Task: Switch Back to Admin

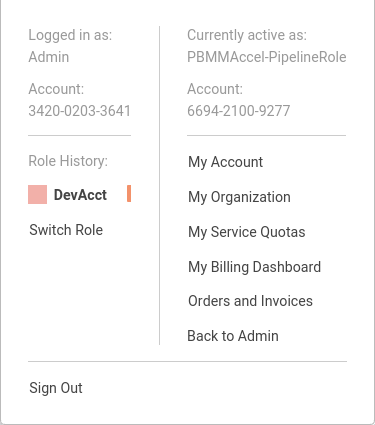Action: click(233, 336)
